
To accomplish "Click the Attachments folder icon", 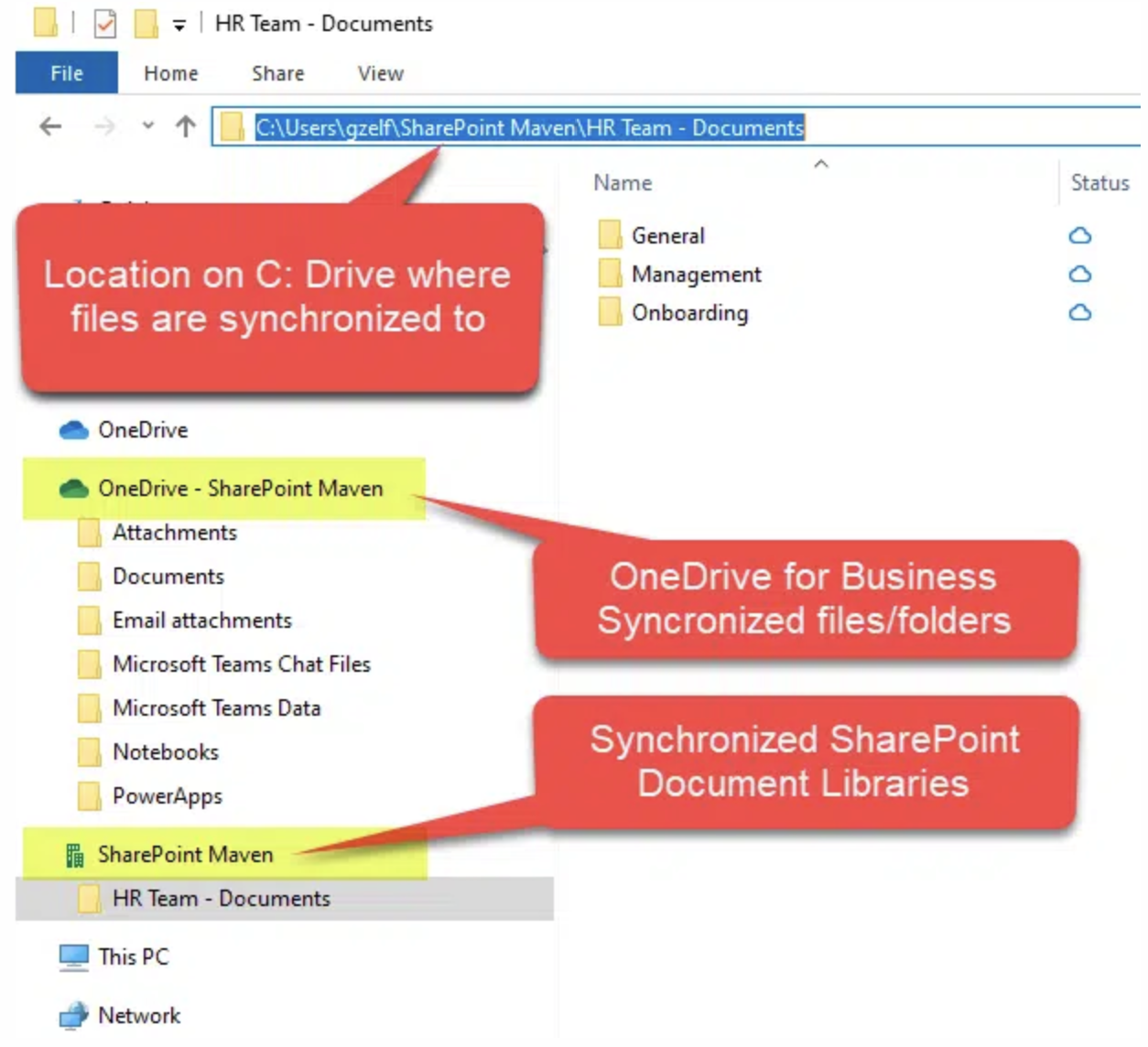I will (x=89, y=533).
